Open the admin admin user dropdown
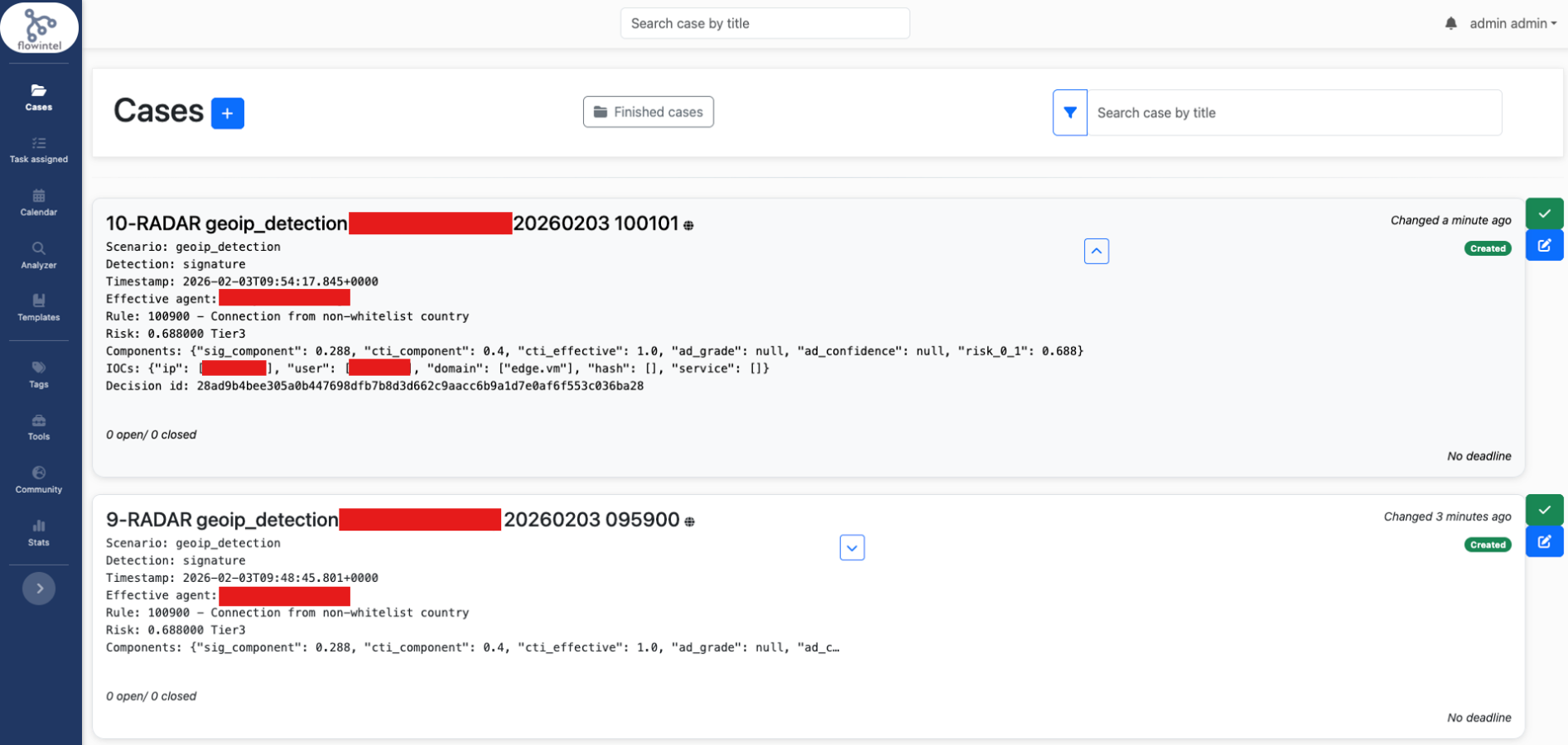1568x745 pixels. pyautogui.click(x=1512, y=24)
